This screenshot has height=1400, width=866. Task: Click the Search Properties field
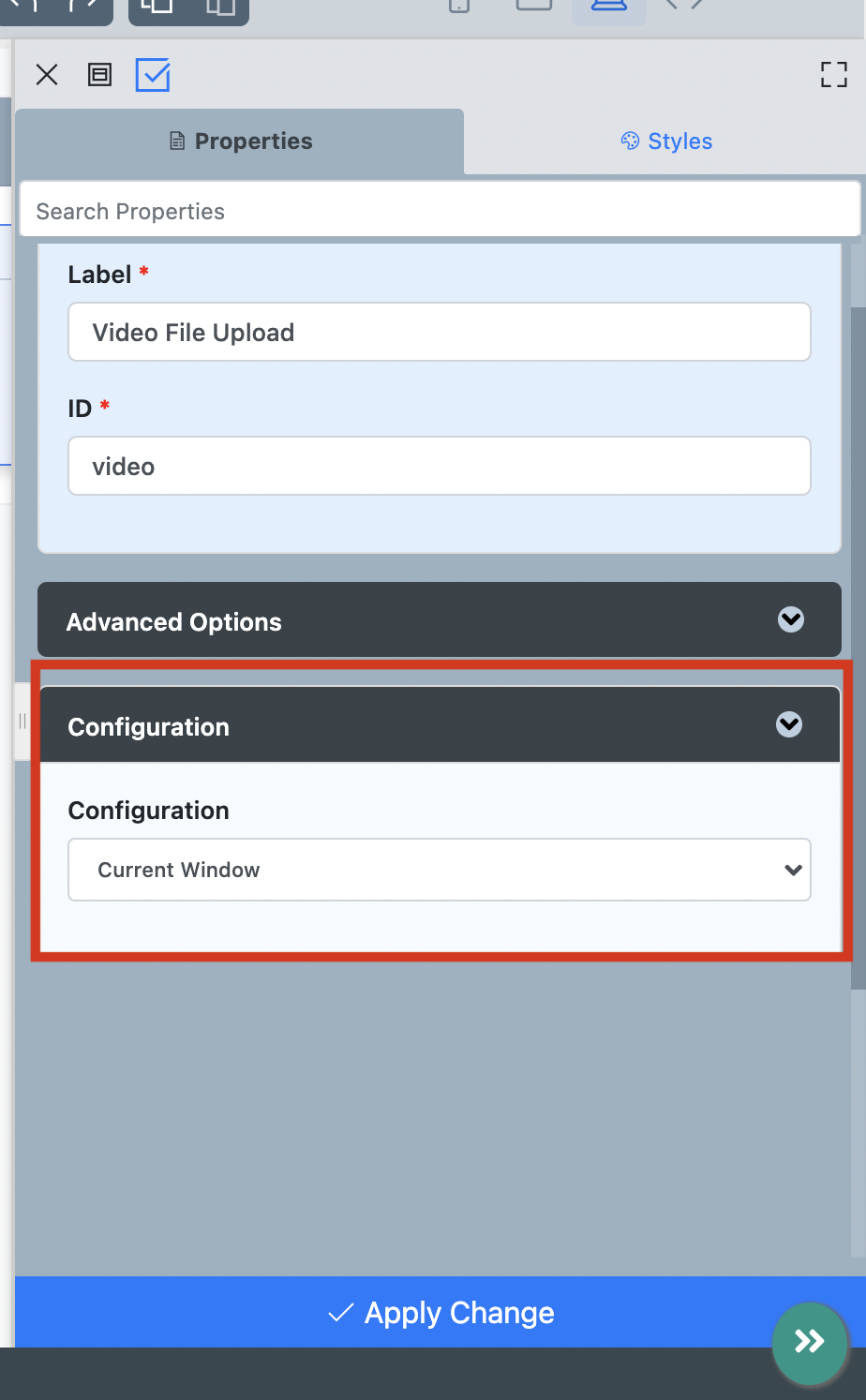tap(439, 211)
